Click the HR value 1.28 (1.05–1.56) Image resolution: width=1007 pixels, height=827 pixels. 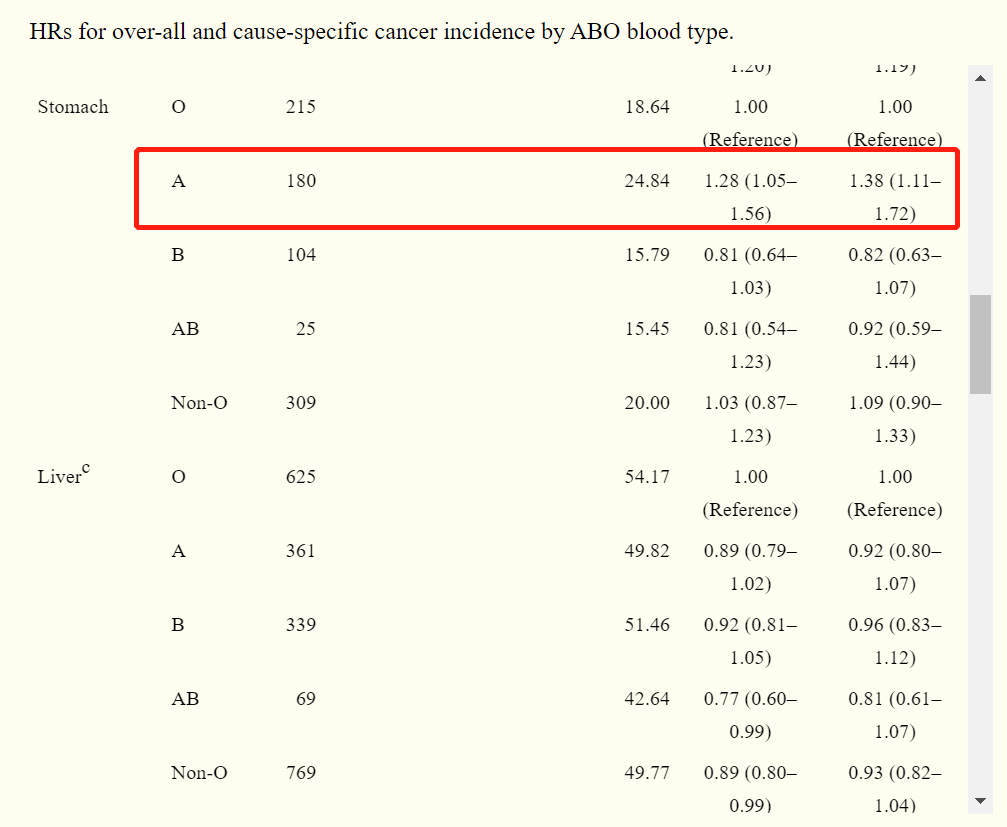pyautogui.click(x=750, y=197)
